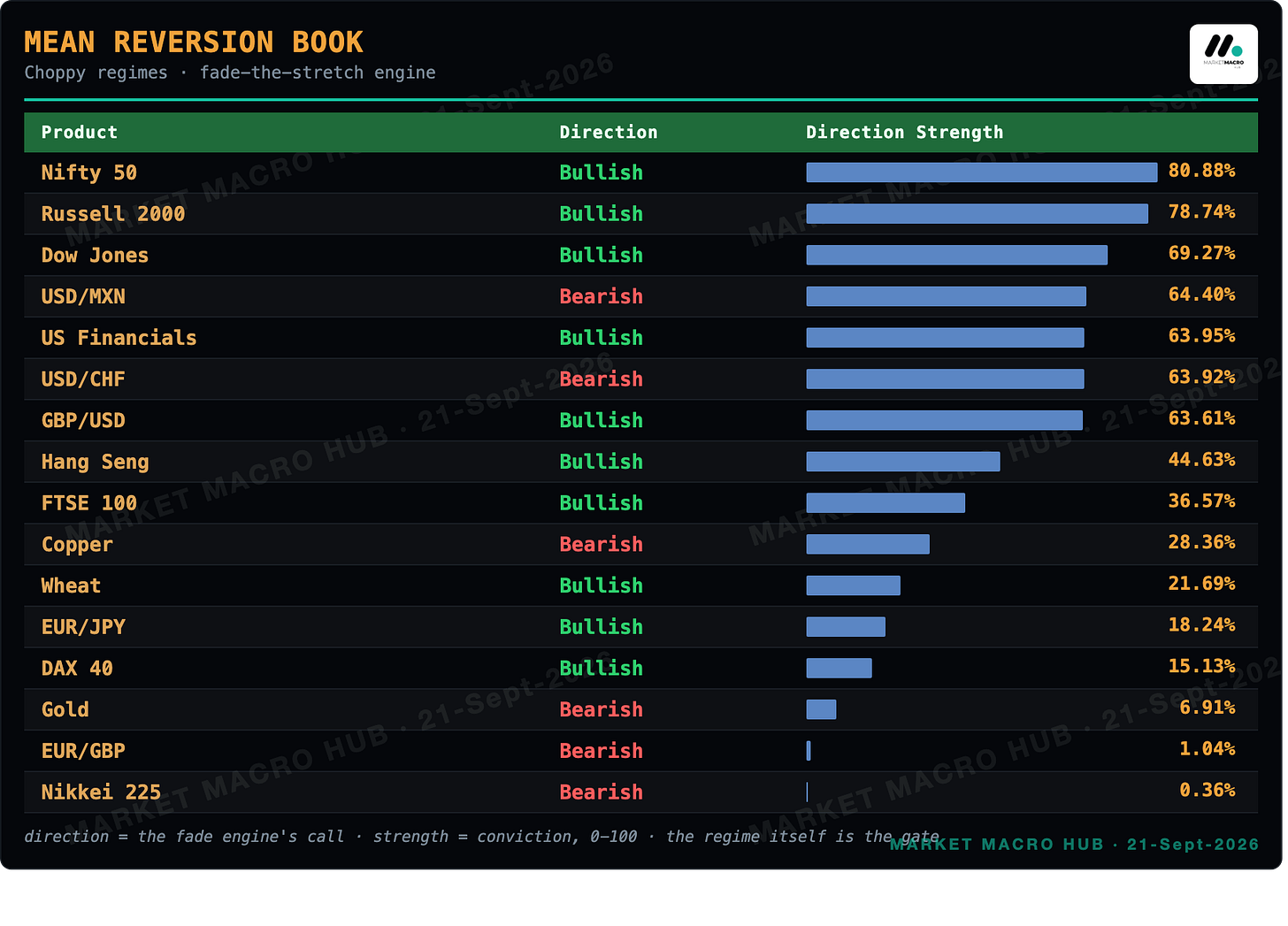
Task: Click the 80.88% strength value
Action: click(x=1201, y=170)
